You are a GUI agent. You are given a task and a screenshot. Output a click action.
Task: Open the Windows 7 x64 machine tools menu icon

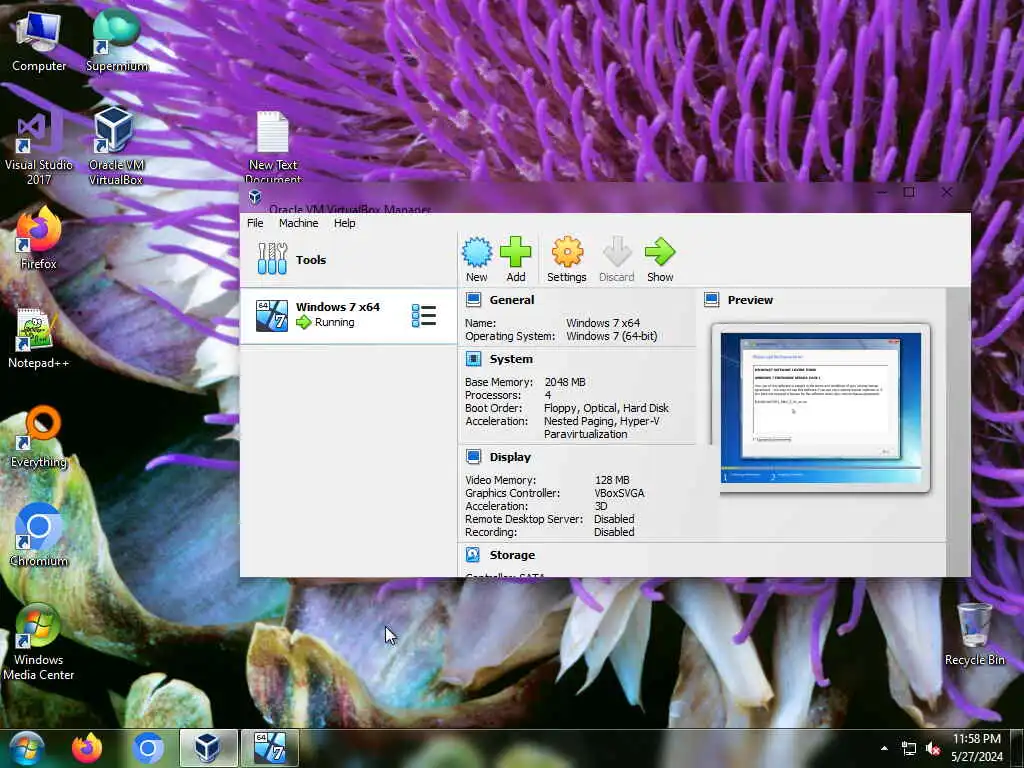pyautogui.click(x=424, y=315)
